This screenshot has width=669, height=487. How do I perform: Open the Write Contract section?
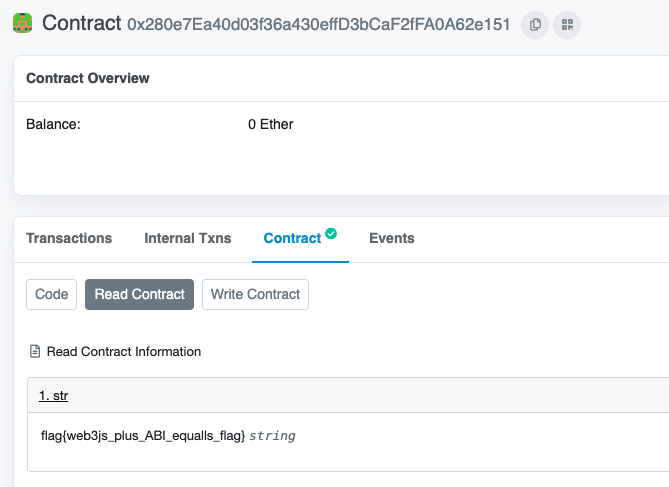[255, 294]
